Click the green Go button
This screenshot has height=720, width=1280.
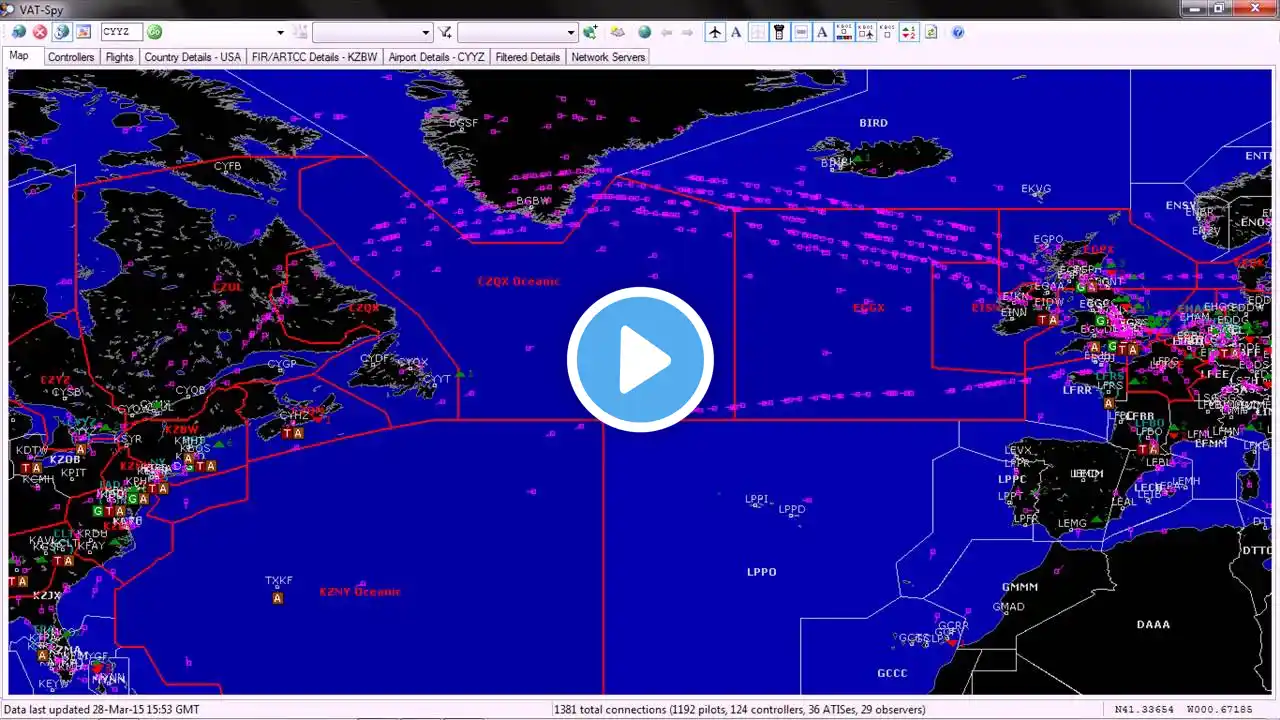click(155, 32)
